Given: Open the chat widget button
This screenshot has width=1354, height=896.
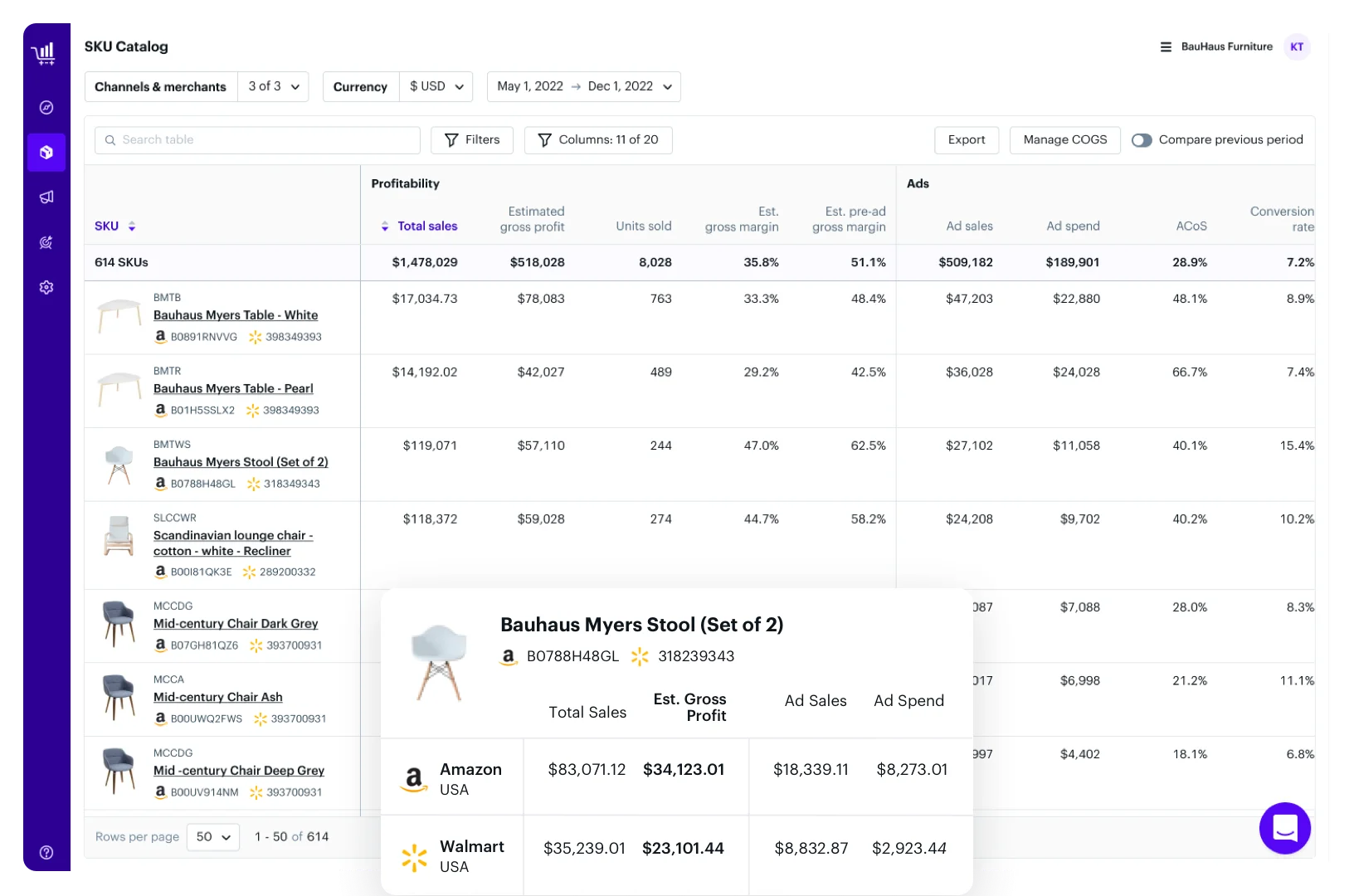Looking at the screenshot, I should coord(1284,828).
